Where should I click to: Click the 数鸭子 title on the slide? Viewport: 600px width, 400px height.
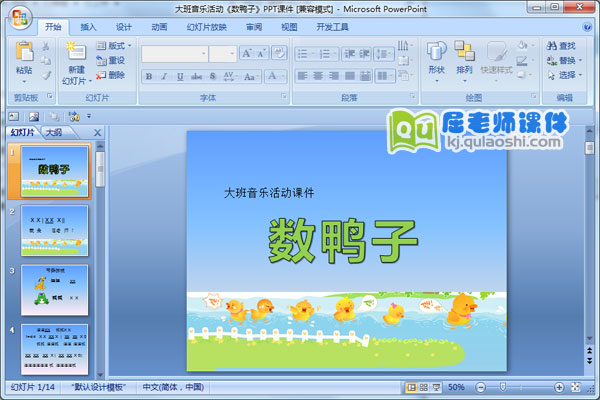coord(343,241)
